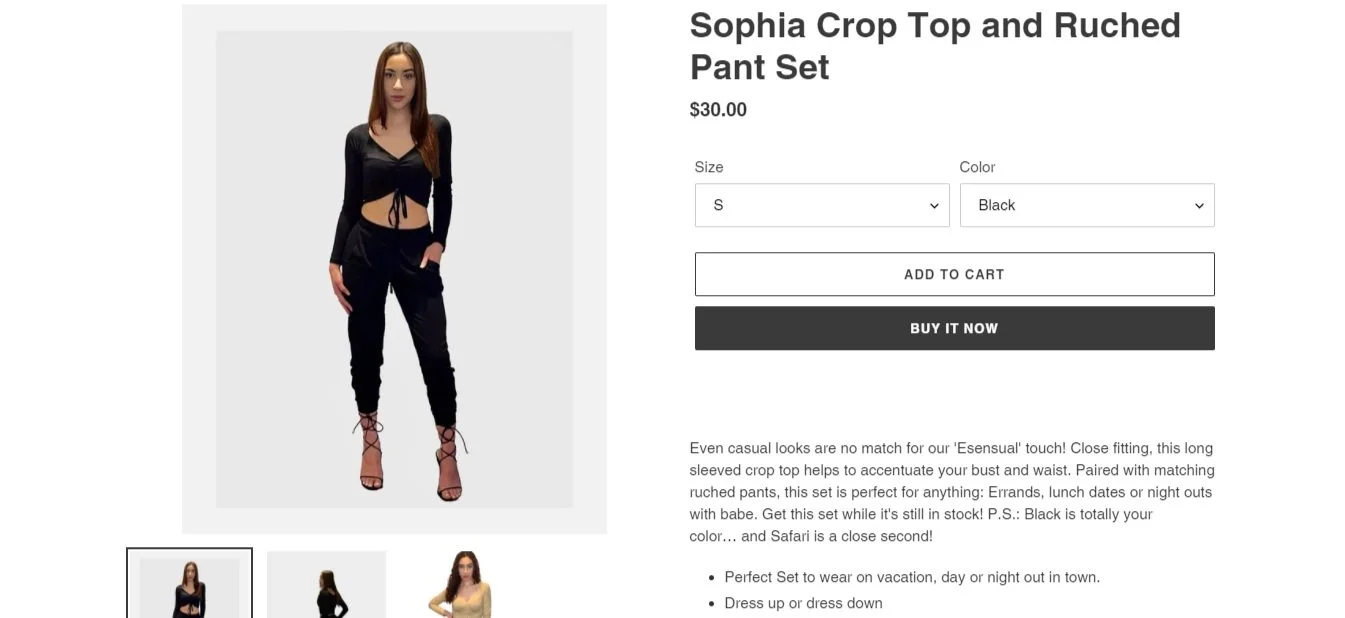Open the Color dropdown showing Black
The height and width of the screenshot is (618, 1345).
point(1087,205)
